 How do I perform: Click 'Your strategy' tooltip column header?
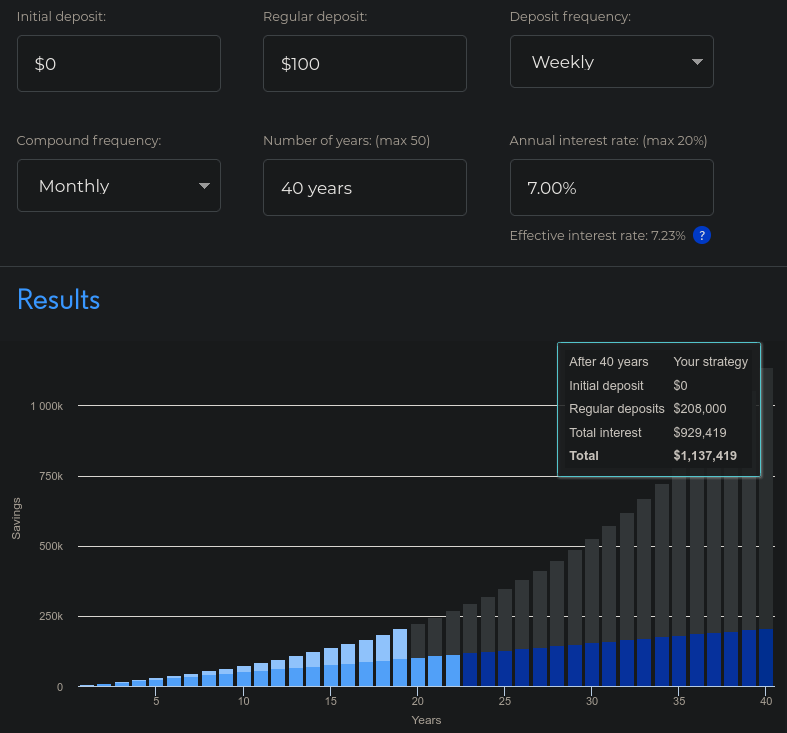710,362
